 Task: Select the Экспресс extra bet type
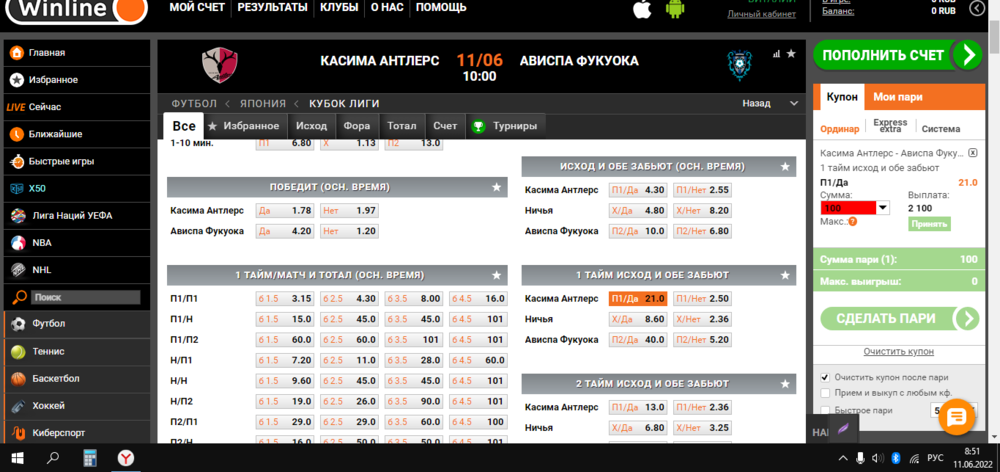[890, 125]
